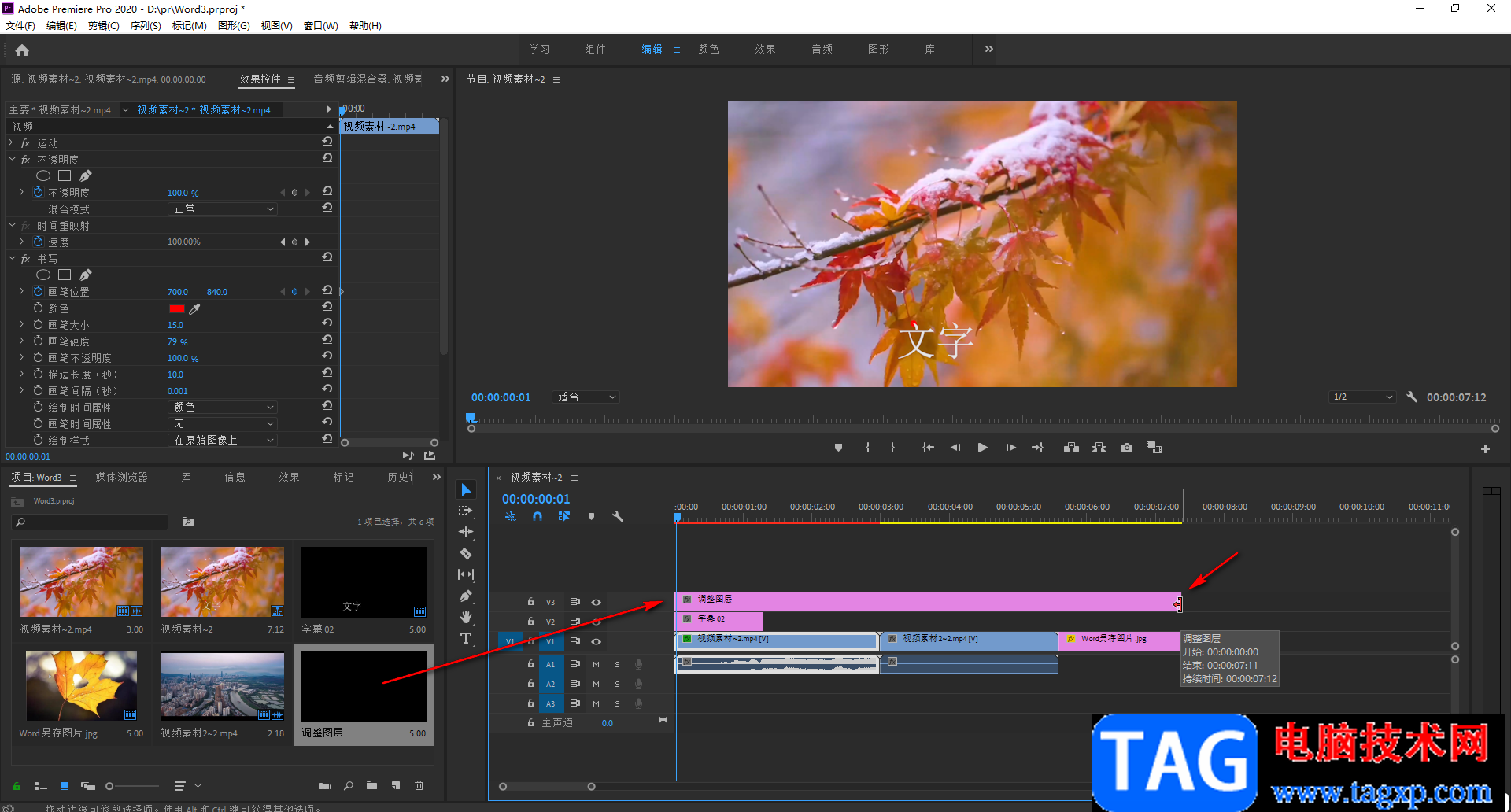Viewport: 1511px width, 812px height.
Task: Solo the A2 audio track
Action: point(617,684)
